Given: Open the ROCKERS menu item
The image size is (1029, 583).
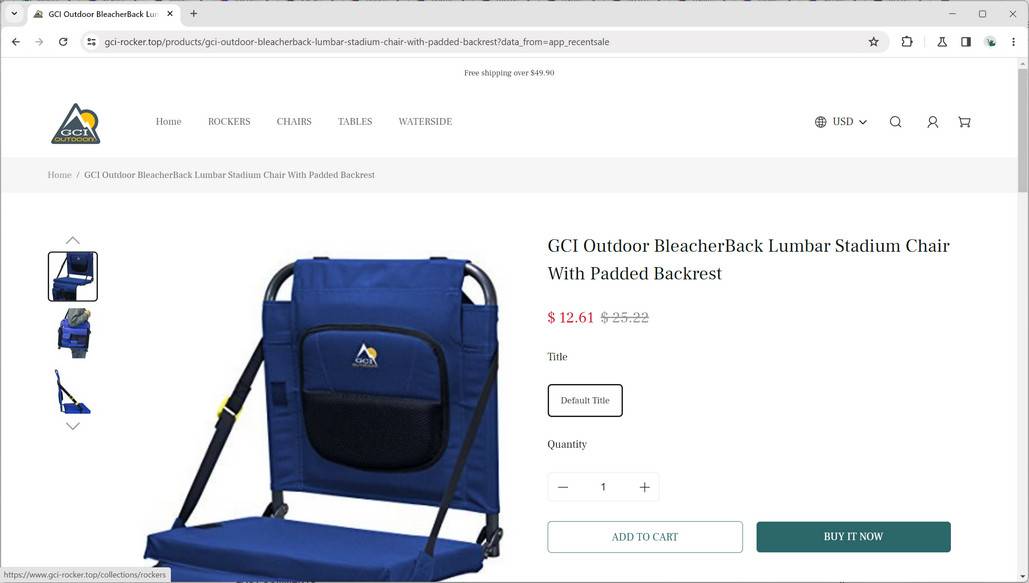Looking at the screenshot, I should coord(229,121).
